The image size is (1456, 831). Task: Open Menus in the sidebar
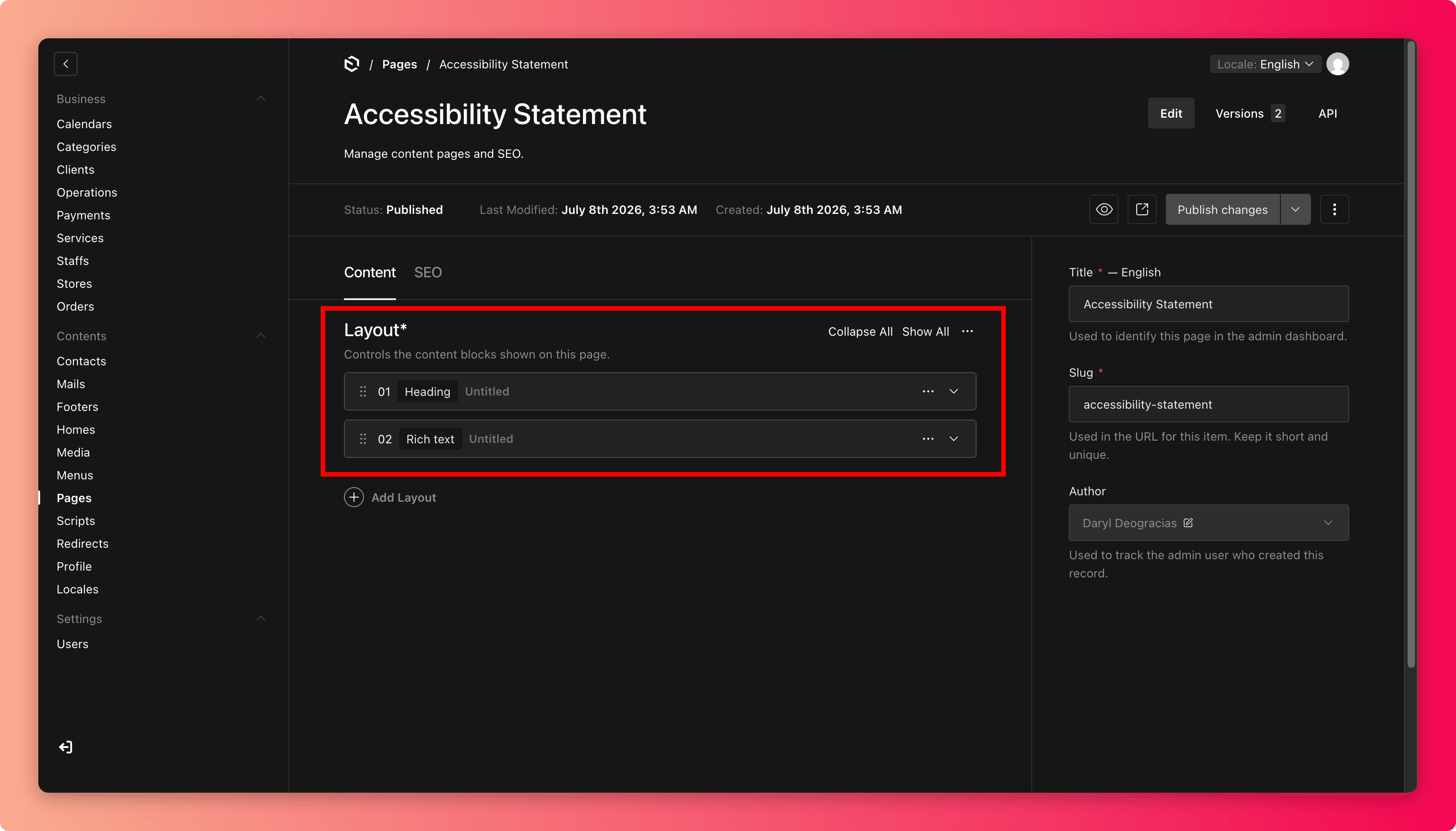tap(75, 475)
